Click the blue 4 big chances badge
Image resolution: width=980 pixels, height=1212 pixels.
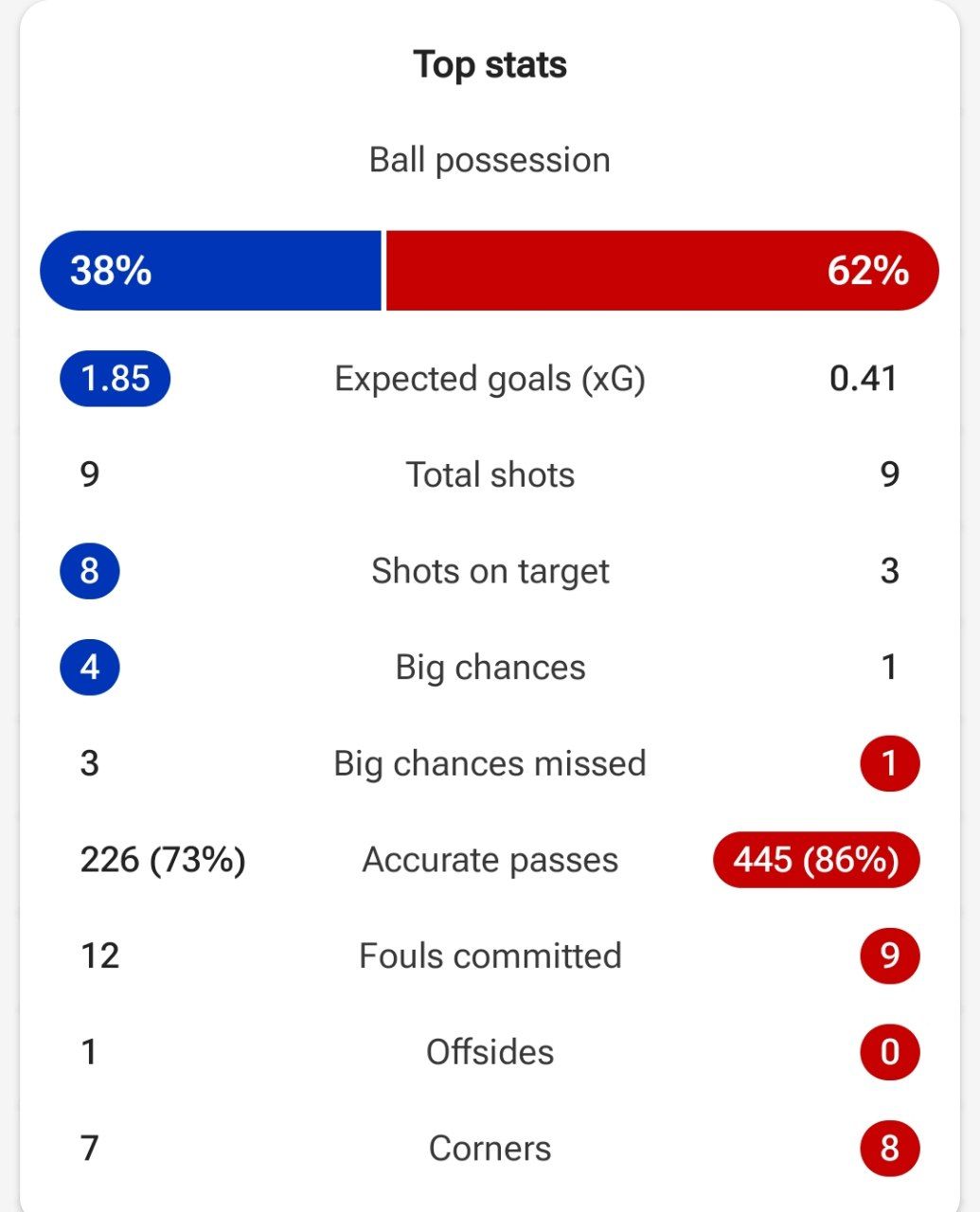[x=89, y=668]
